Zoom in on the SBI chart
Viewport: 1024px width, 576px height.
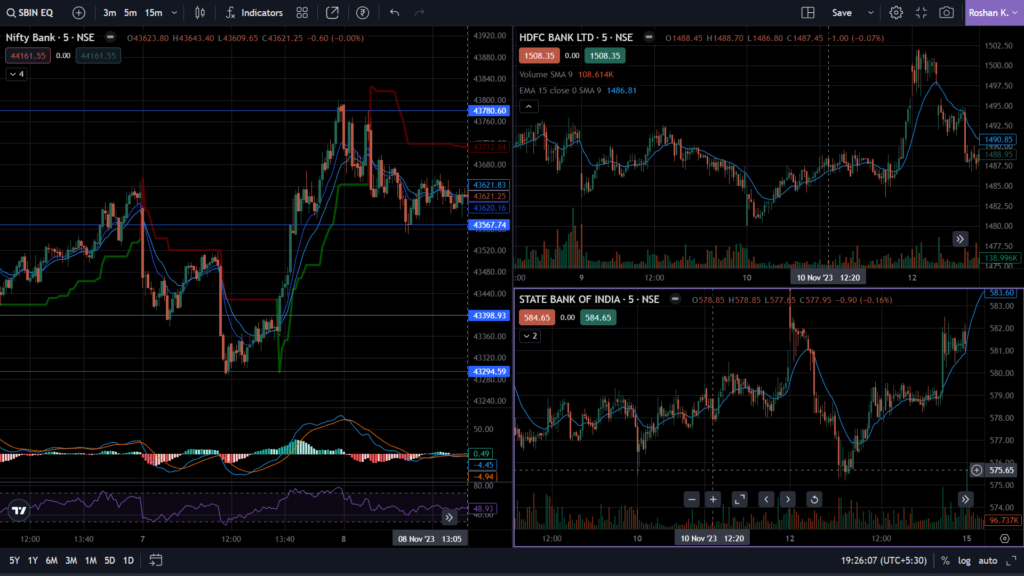coord(713,500)
